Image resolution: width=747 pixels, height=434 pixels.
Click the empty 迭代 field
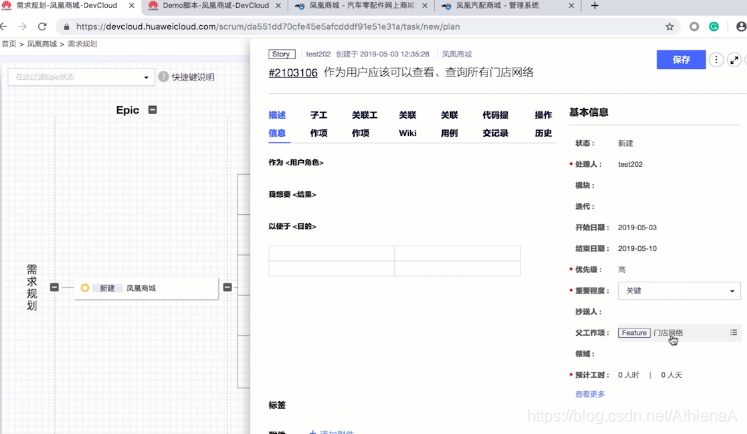(679, 206)
